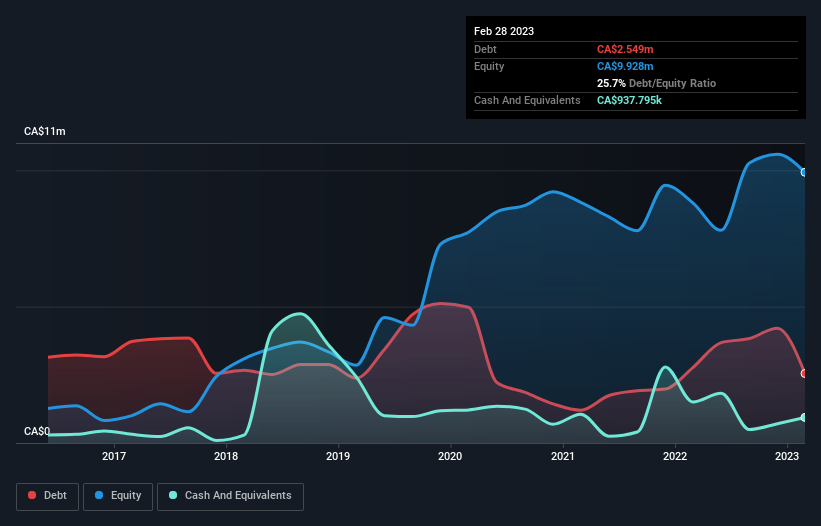821x526 pixels.
Task: Click the CA$9.928m equity value
Action: pyautogui.click(x=625, y=66)
